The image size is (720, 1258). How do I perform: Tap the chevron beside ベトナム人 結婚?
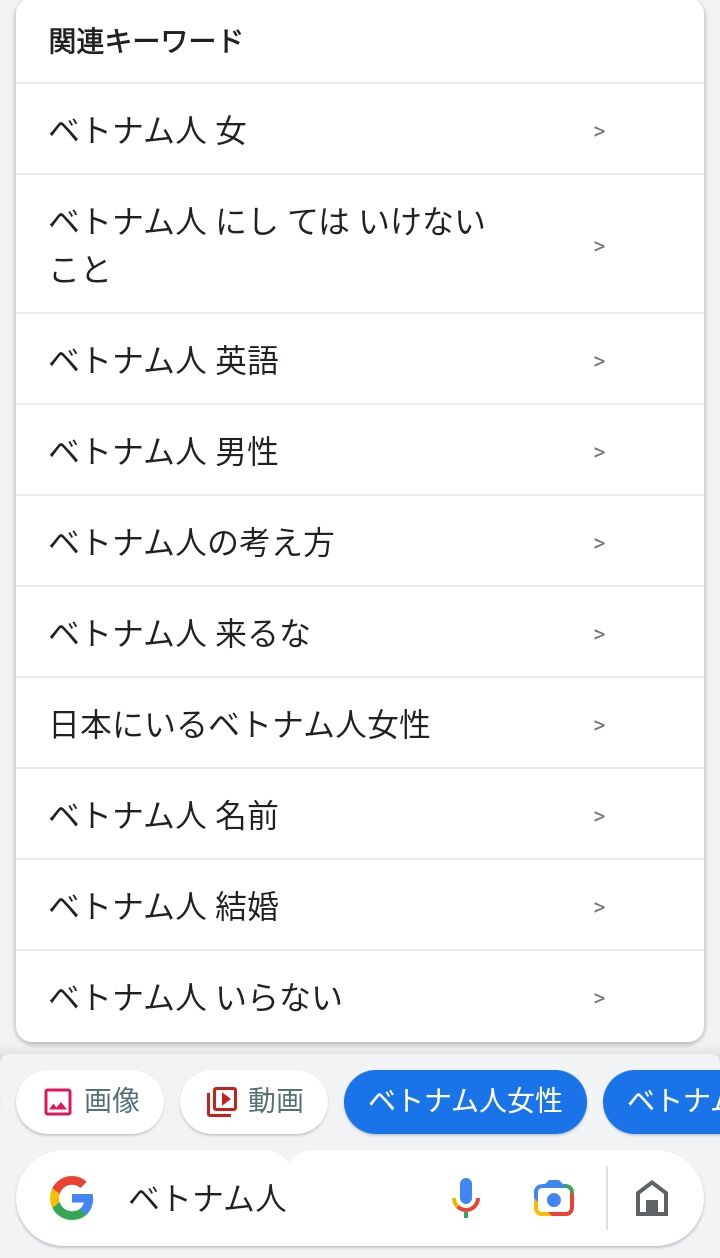(x=599, y=907)
